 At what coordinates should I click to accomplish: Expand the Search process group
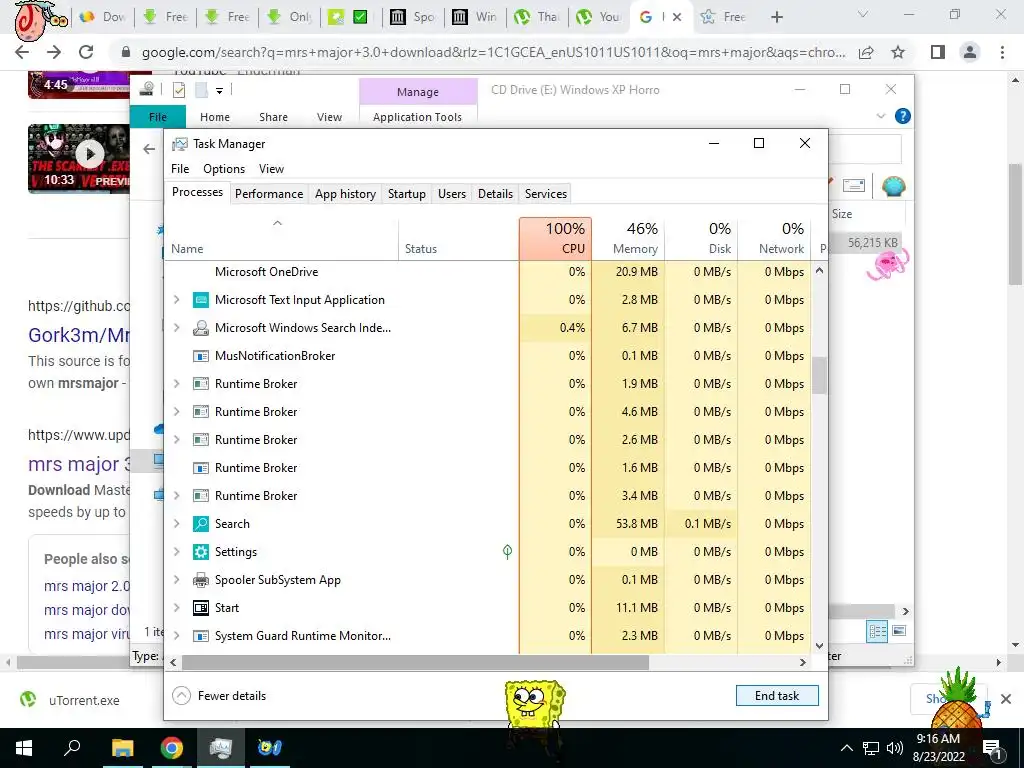point(176,524)
